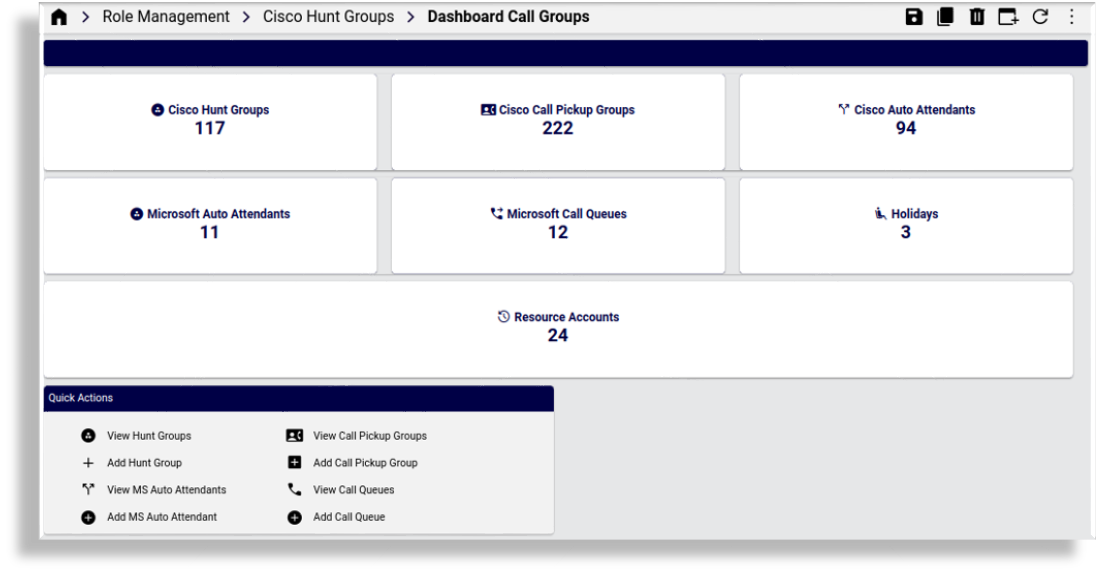Click the trash delete icon
The height and width of the screenshot is (574, 1098).
click(x=977, y=17)
